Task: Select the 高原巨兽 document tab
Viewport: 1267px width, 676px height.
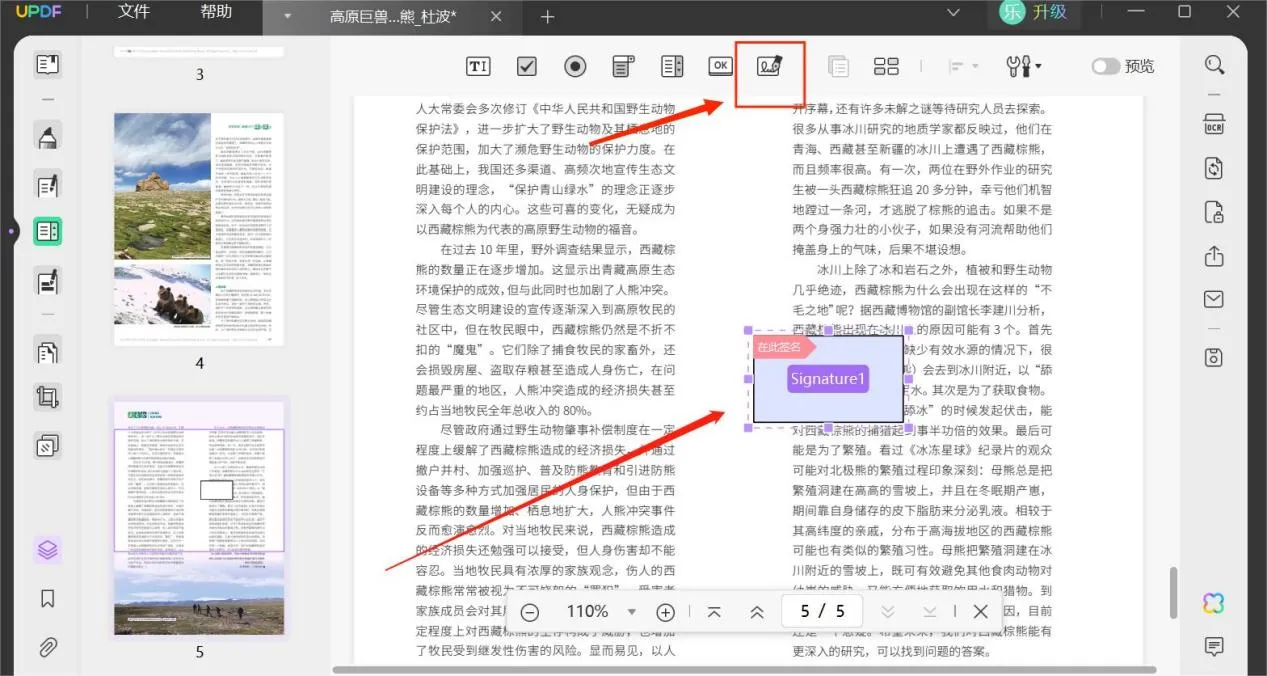Action: point(393,17)
